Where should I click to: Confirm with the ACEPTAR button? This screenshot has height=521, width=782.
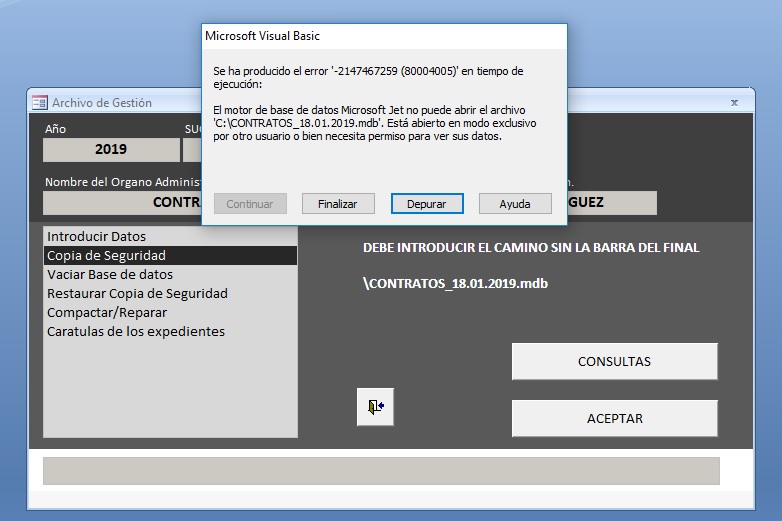coord(614,418)
